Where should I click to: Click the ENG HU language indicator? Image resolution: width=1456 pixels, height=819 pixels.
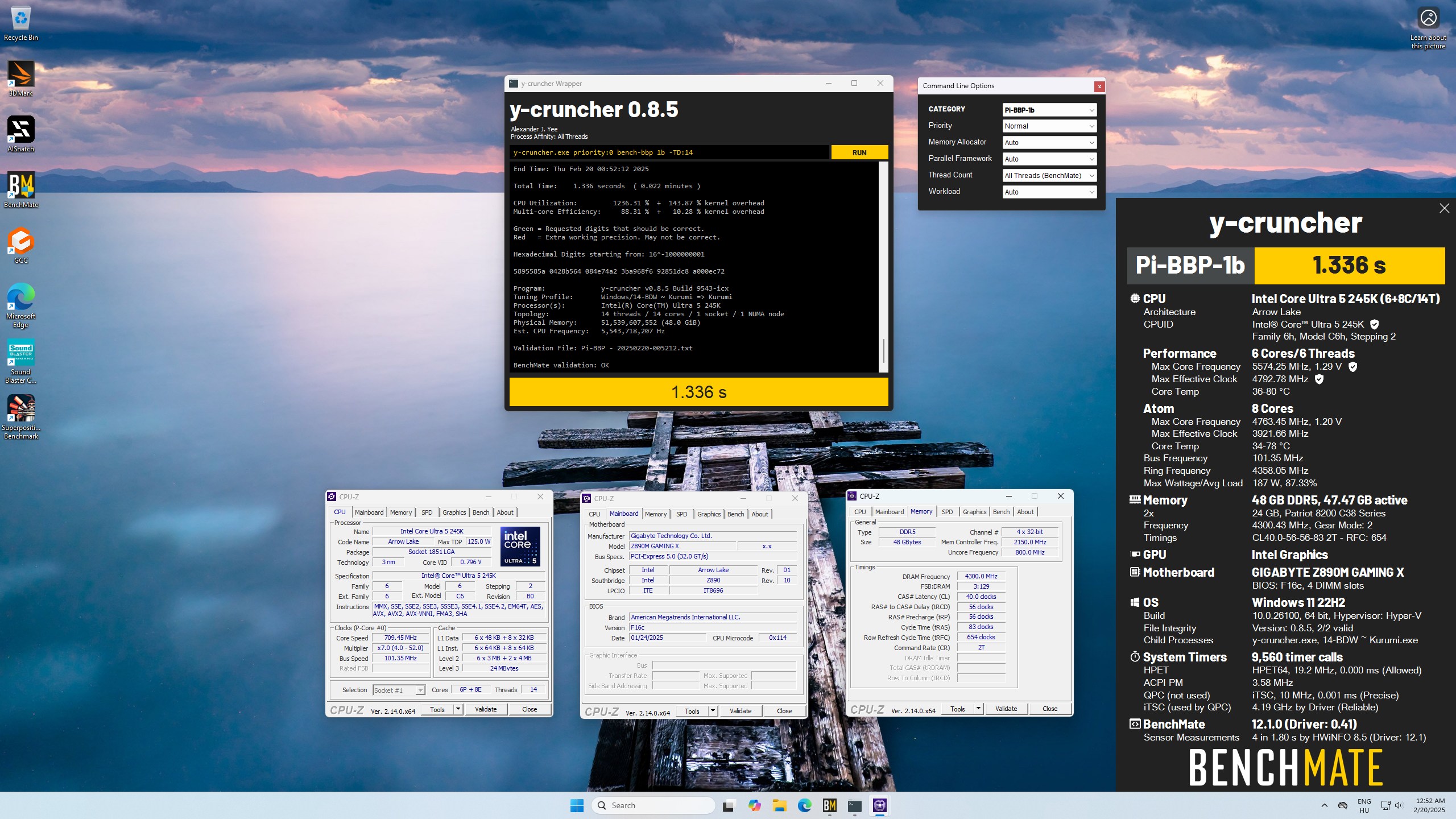1364,805
